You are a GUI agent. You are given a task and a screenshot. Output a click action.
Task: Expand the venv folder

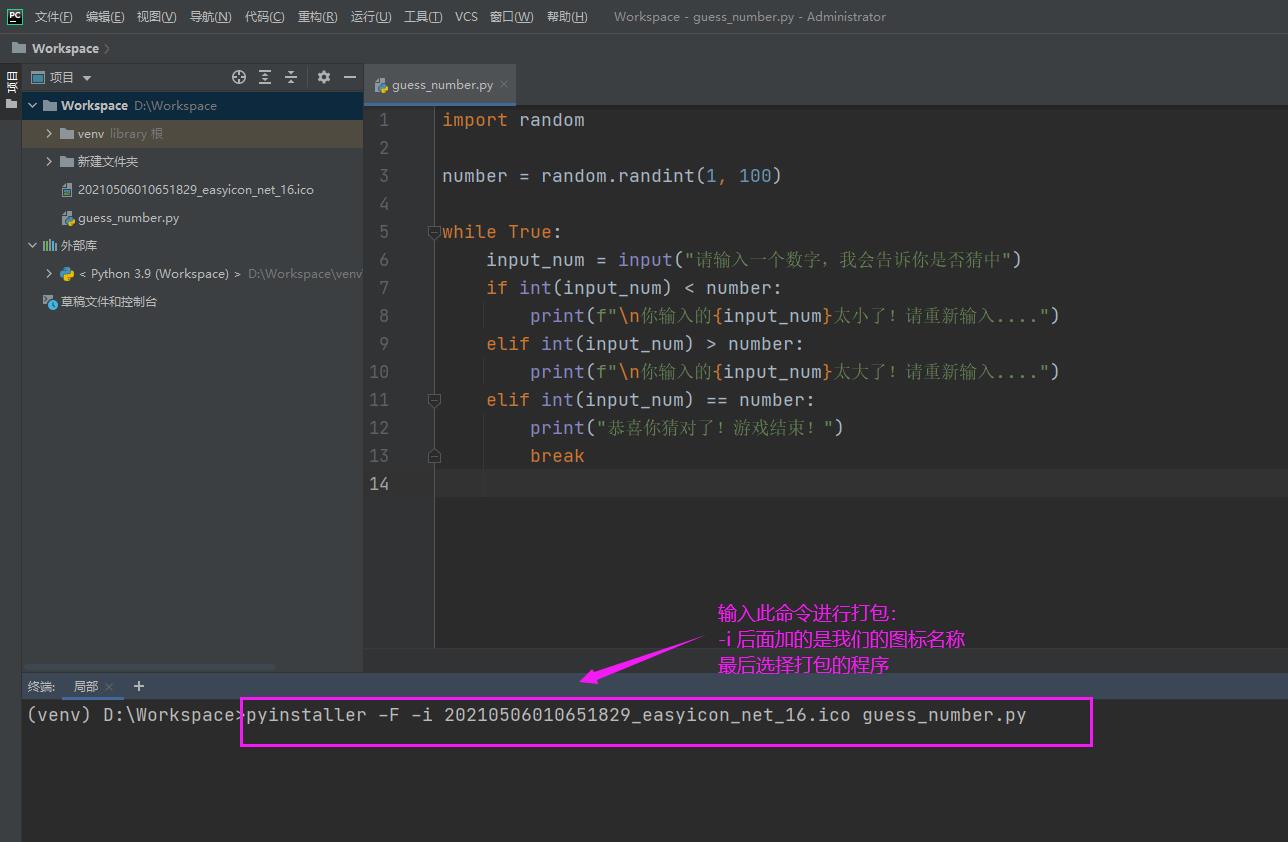pyautogui.click(x=49, y=133)
